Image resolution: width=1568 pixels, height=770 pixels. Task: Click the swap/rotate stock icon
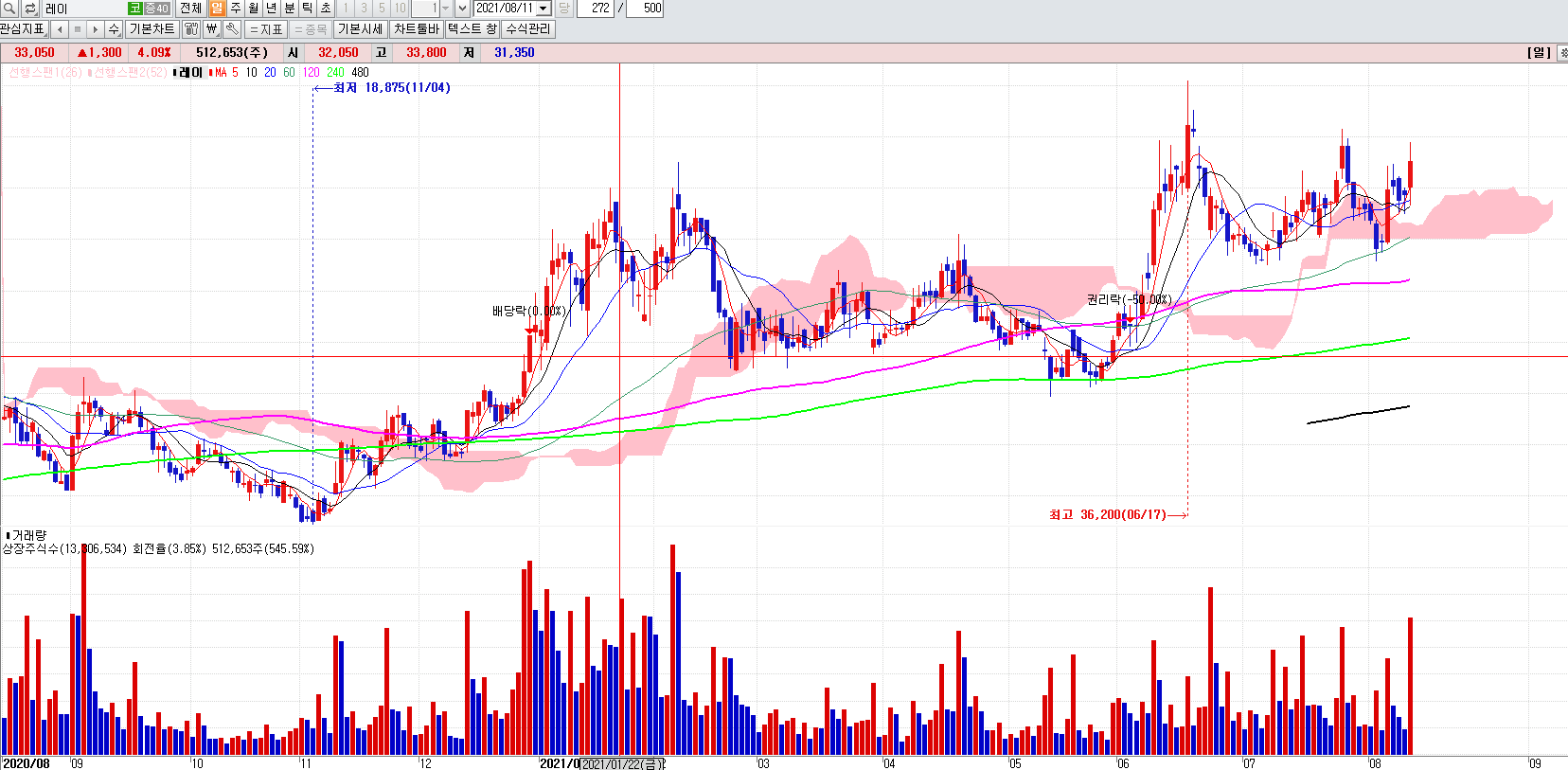pos(29,9)
